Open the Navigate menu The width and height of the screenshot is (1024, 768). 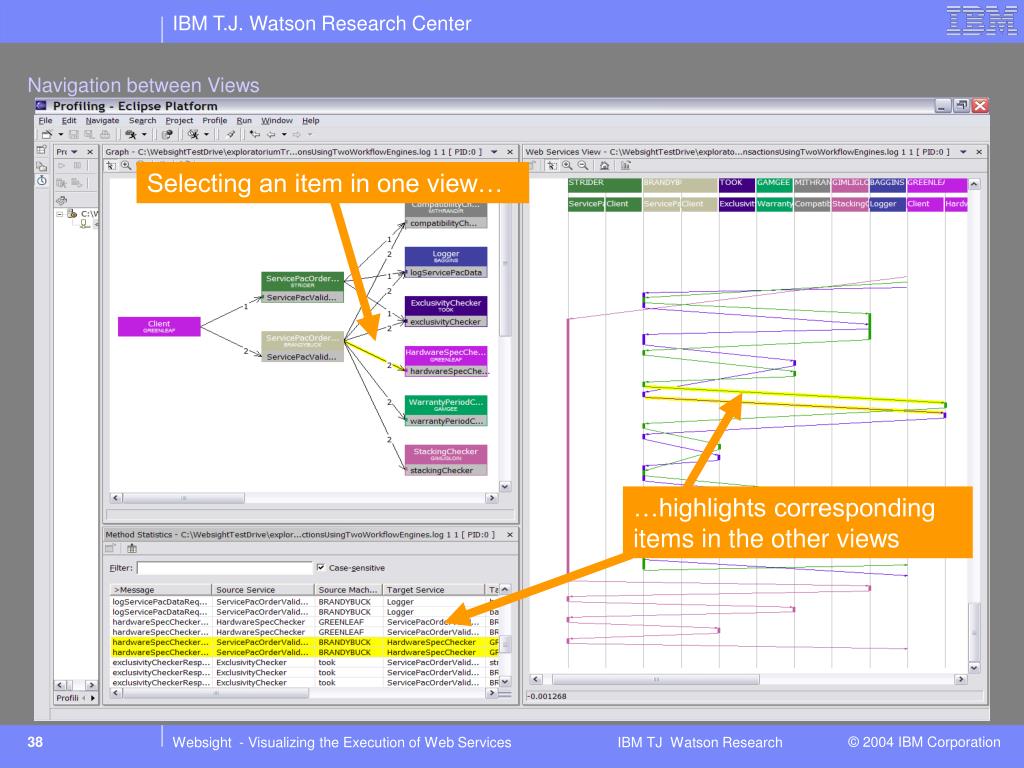click(103, 120)
